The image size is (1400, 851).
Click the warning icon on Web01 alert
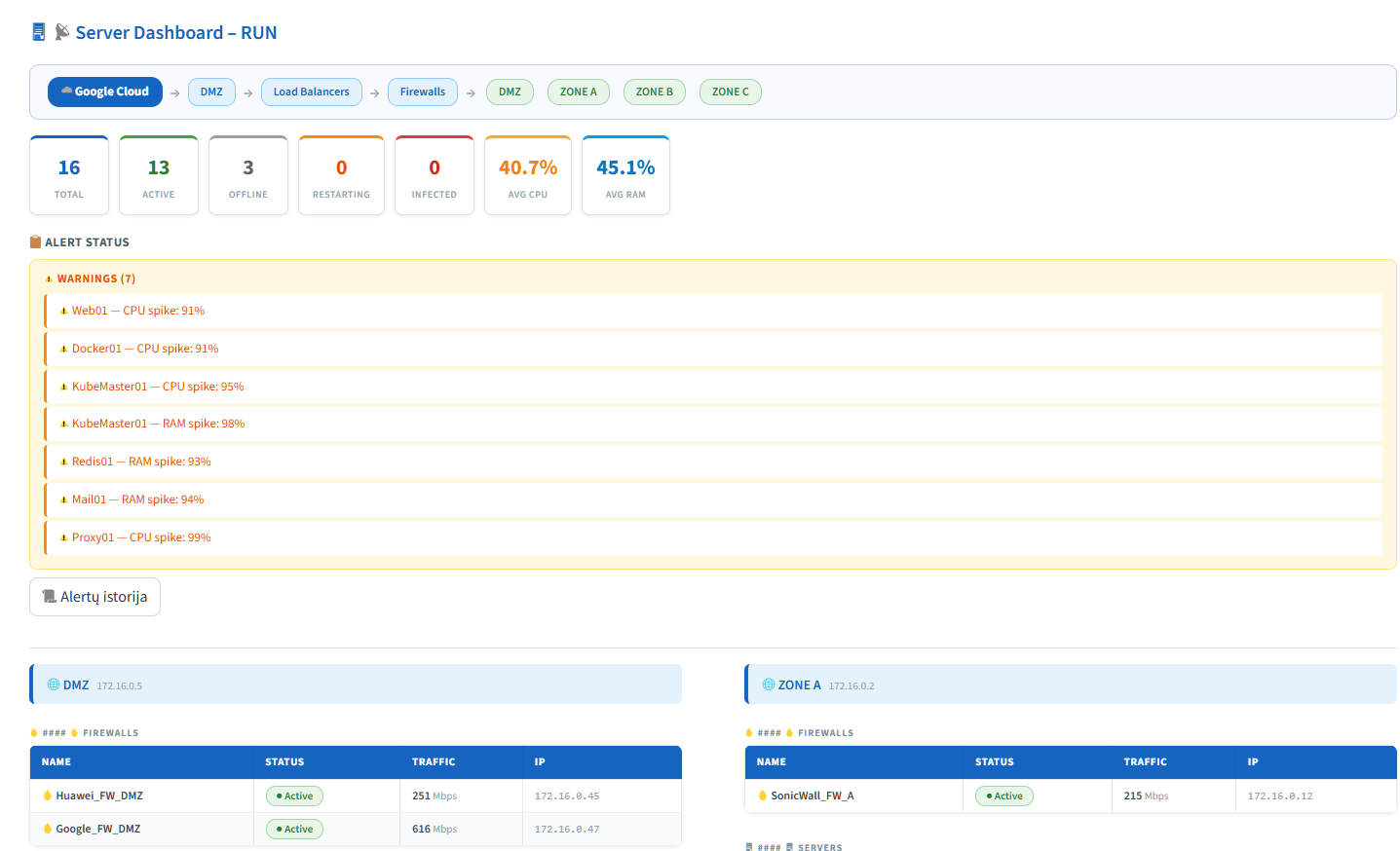64,311
